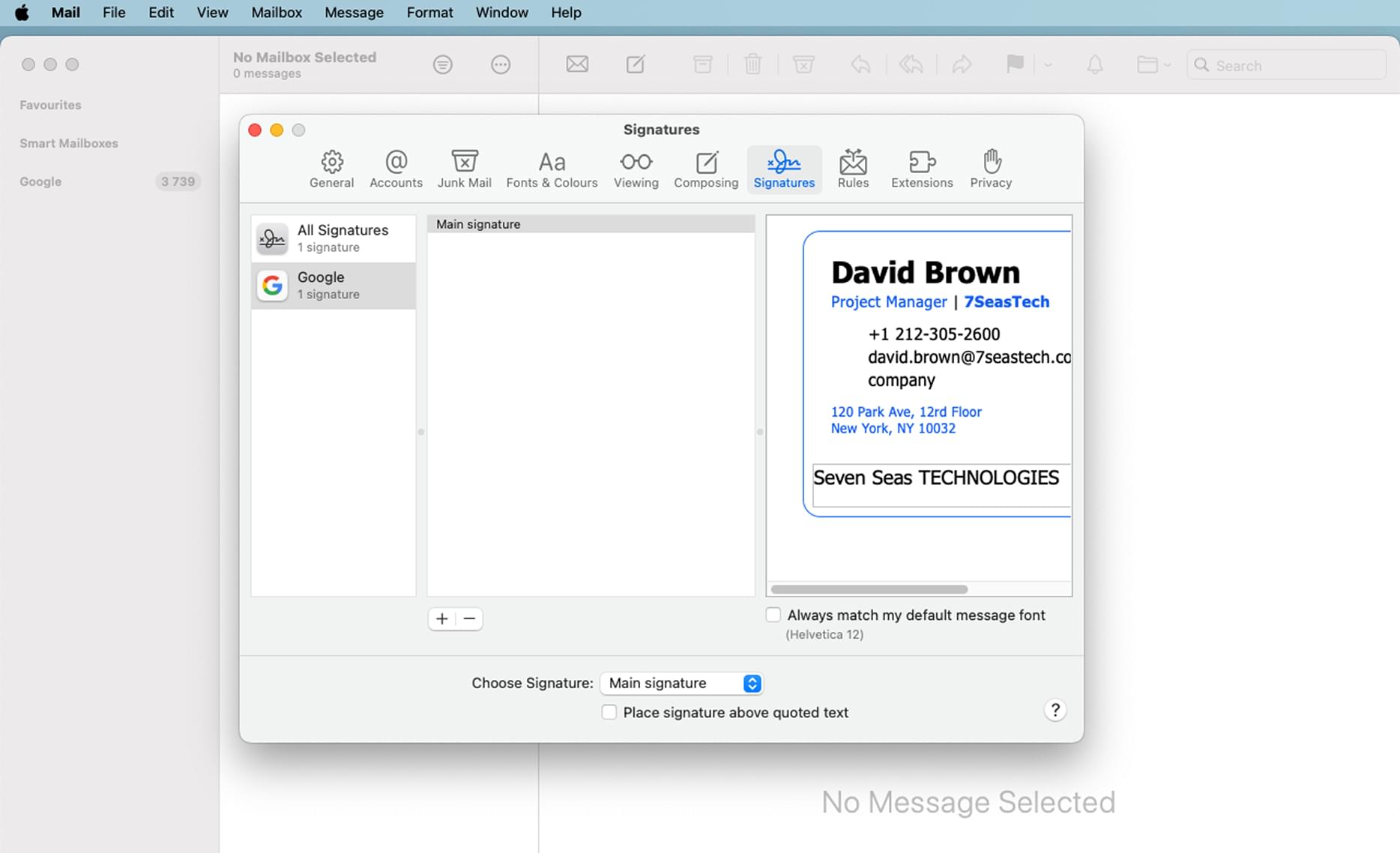This screenshot has width=1400, height=853.
Task: Click the signature preview horizontal scrollbar
Action: [869, 589]
